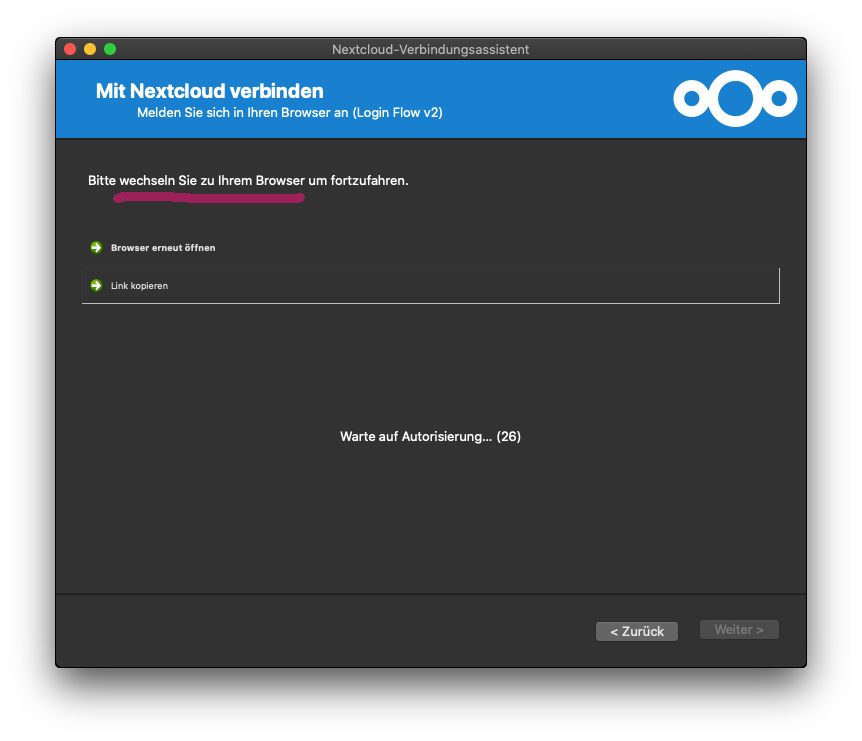Click the green arrow icon beside Browser erneut öffnen

click(x=96, y=247)
